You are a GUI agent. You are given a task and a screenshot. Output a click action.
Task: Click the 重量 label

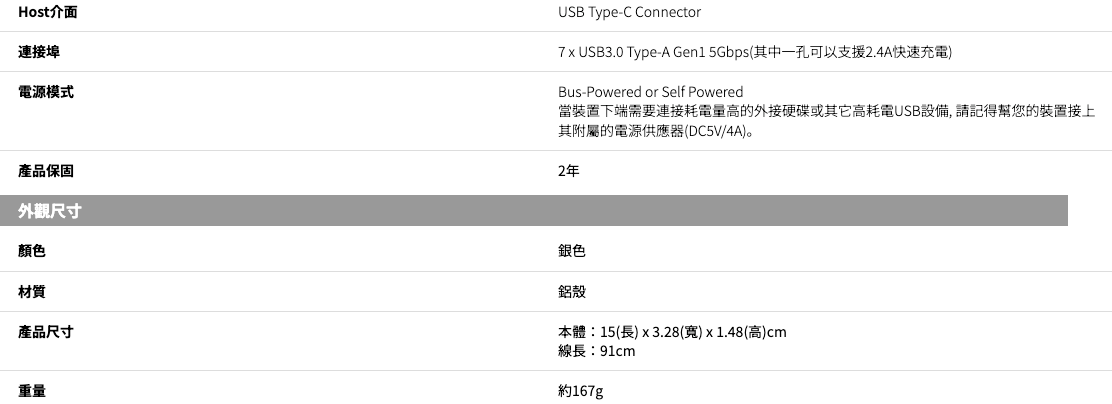click(32, 390)
